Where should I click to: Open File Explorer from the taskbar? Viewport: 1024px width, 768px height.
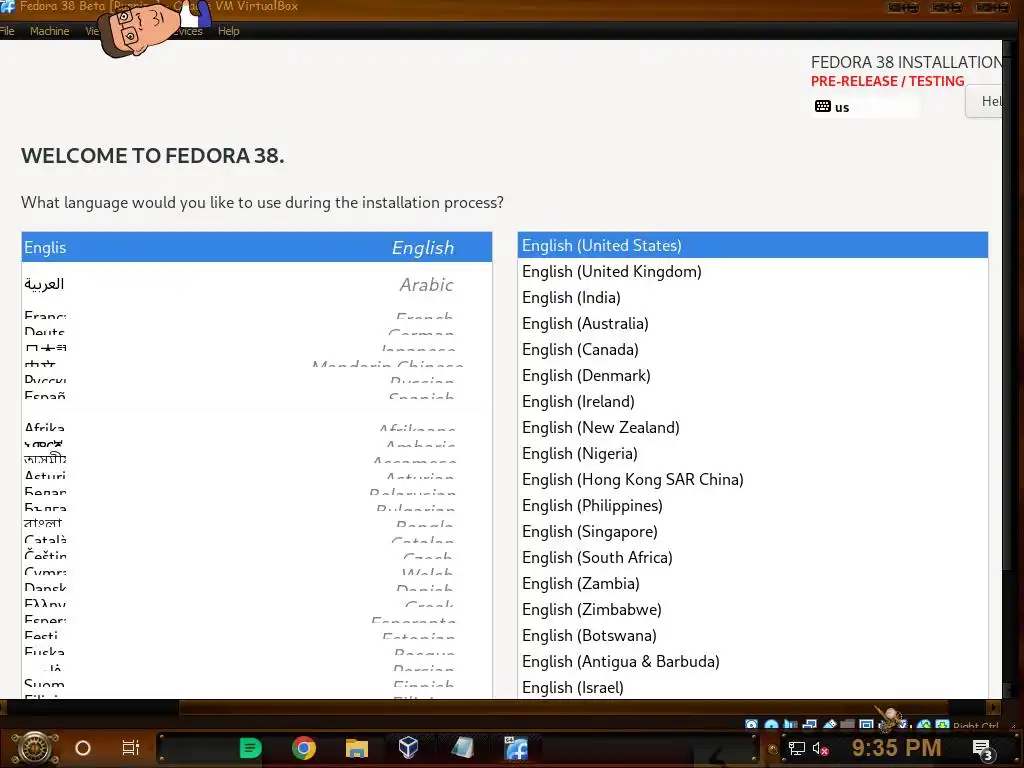pyautogui.click(x=357, y=748)
